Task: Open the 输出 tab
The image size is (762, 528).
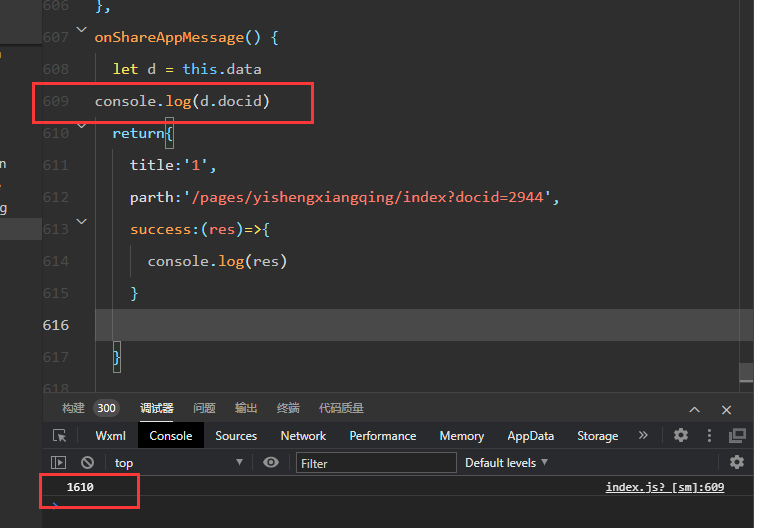Action: (246, 408)
